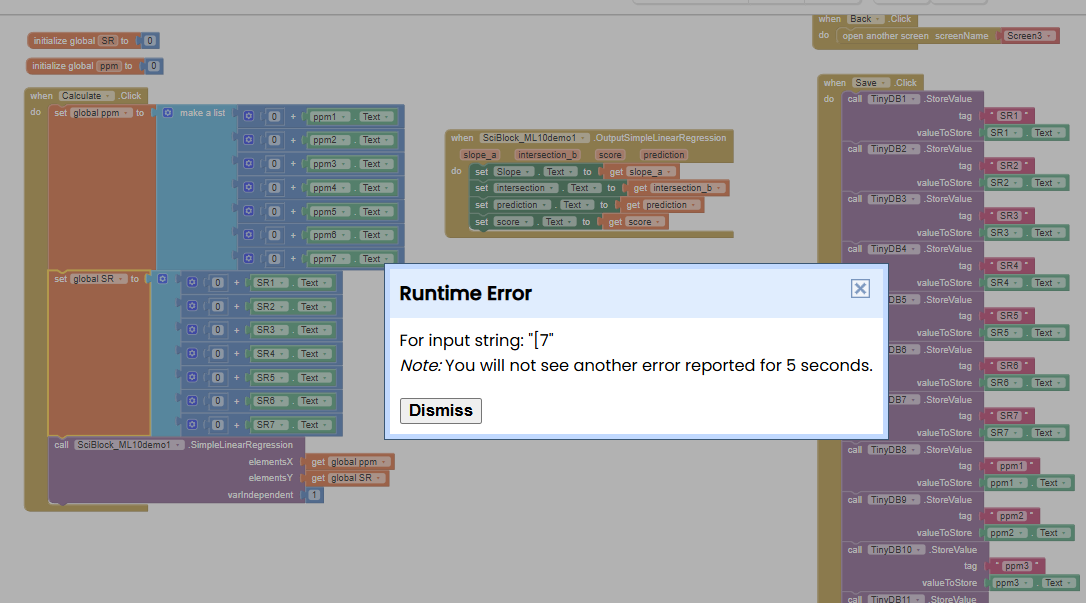The width and height of the screenshot is (1086, 603).
Task: Click gear icon on the SR1 addition block
Action: [192, 283]
